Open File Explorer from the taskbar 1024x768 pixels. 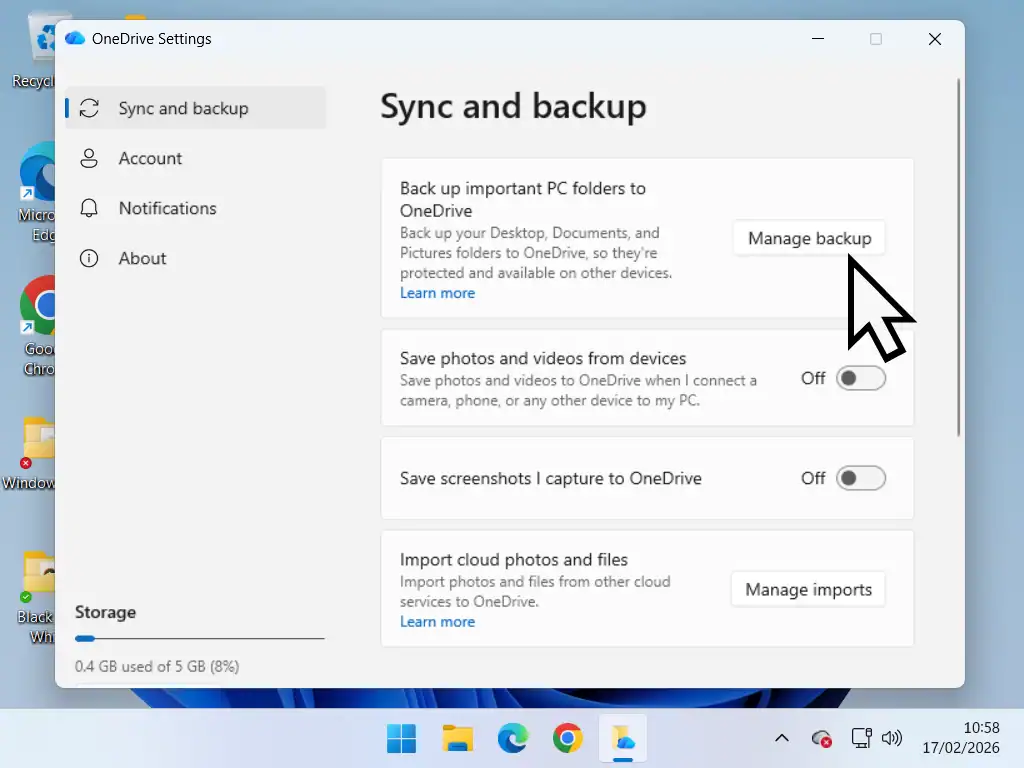coord(457,738)
